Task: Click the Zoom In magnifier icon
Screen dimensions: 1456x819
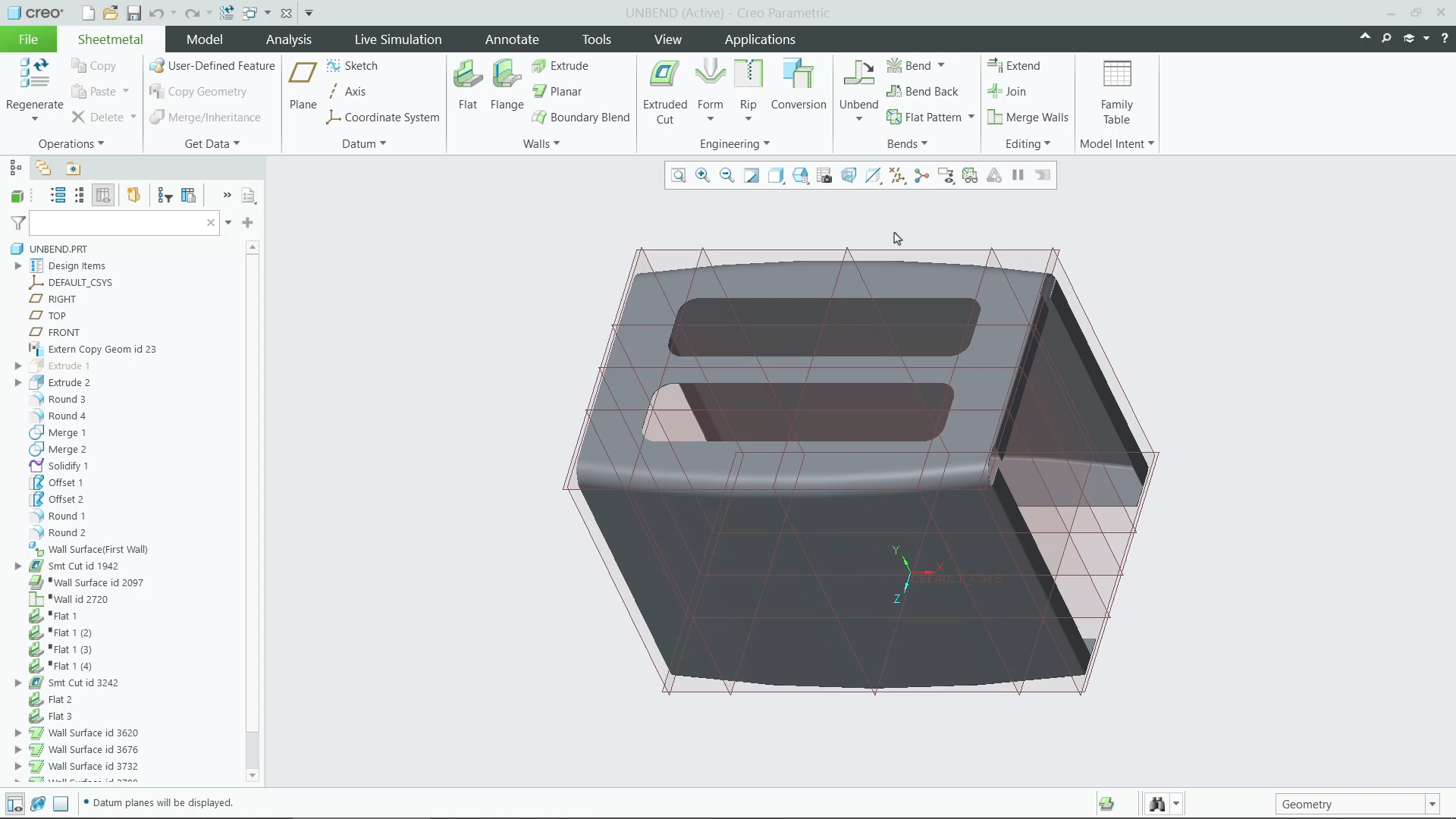Action: point(702,175)
